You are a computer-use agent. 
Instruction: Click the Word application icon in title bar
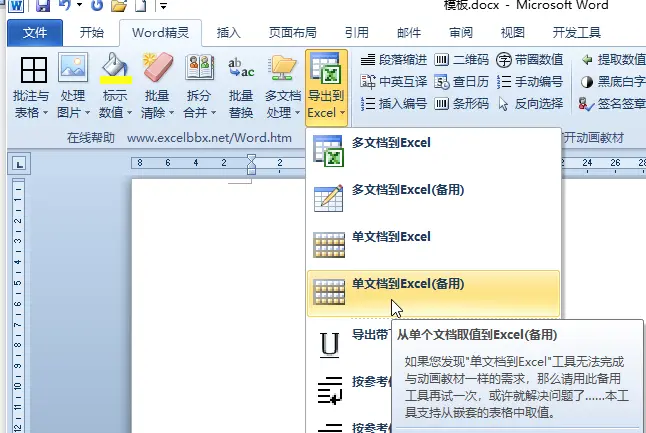point(16,5)
